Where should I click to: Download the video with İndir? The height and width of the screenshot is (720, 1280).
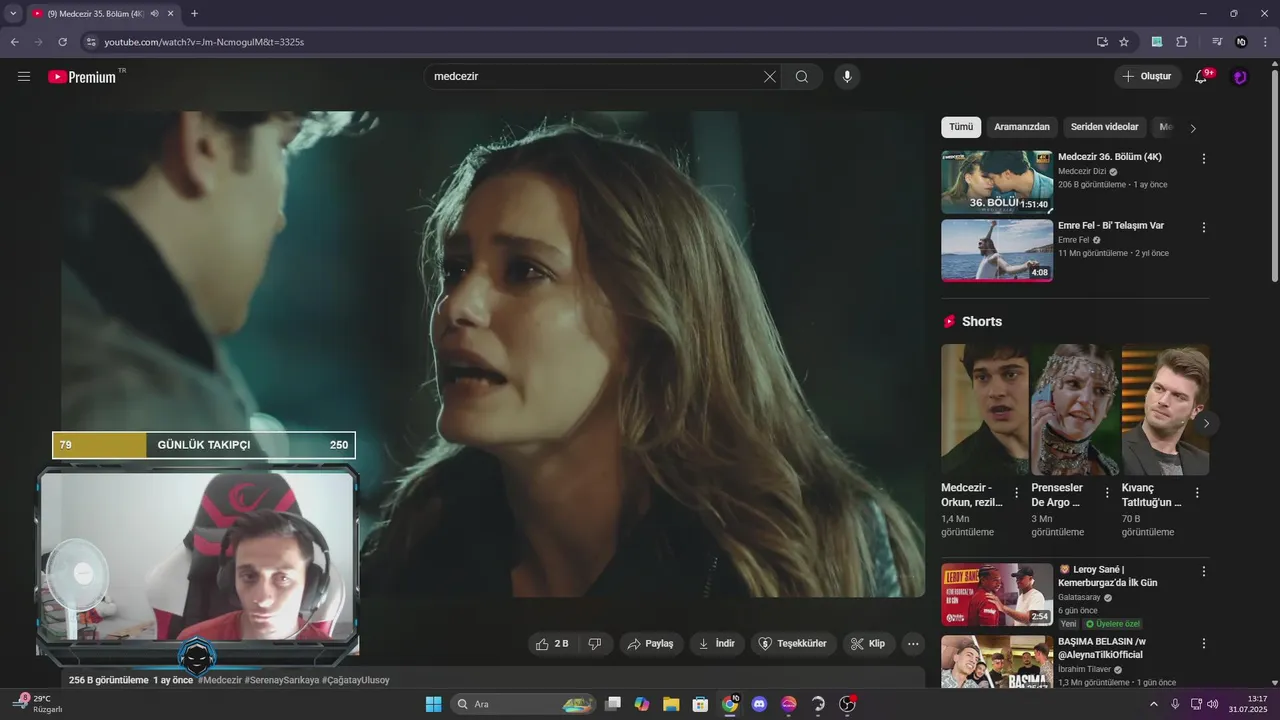point(717,644)
